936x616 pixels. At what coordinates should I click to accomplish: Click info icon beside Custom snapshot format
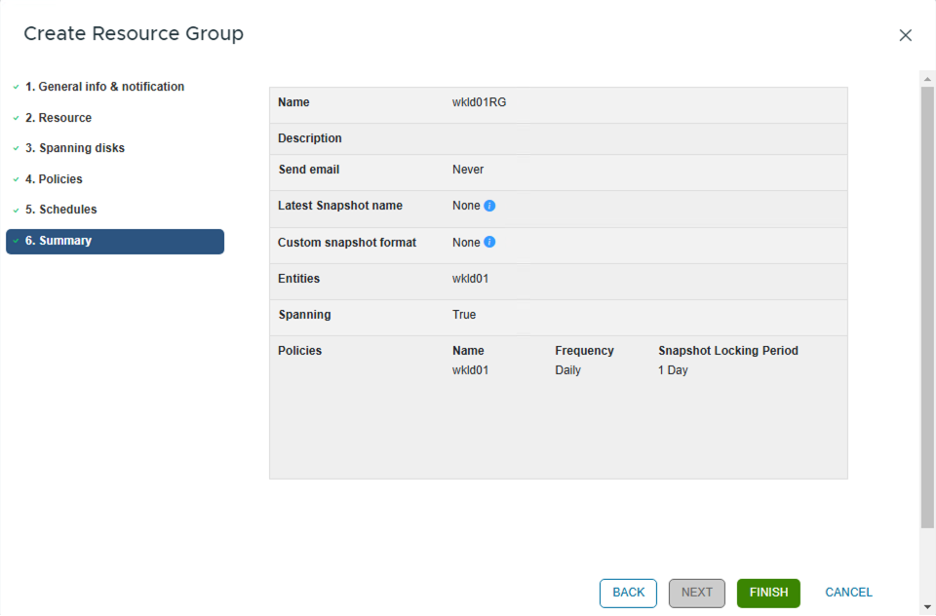pos(490,242)
